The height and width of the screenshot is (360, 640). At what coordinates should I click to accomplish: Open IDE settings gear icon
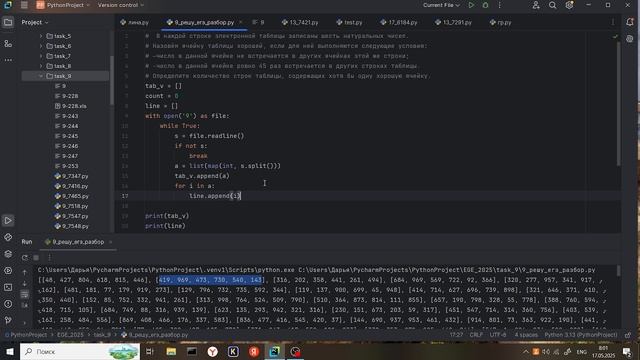(x=569, y=5)
